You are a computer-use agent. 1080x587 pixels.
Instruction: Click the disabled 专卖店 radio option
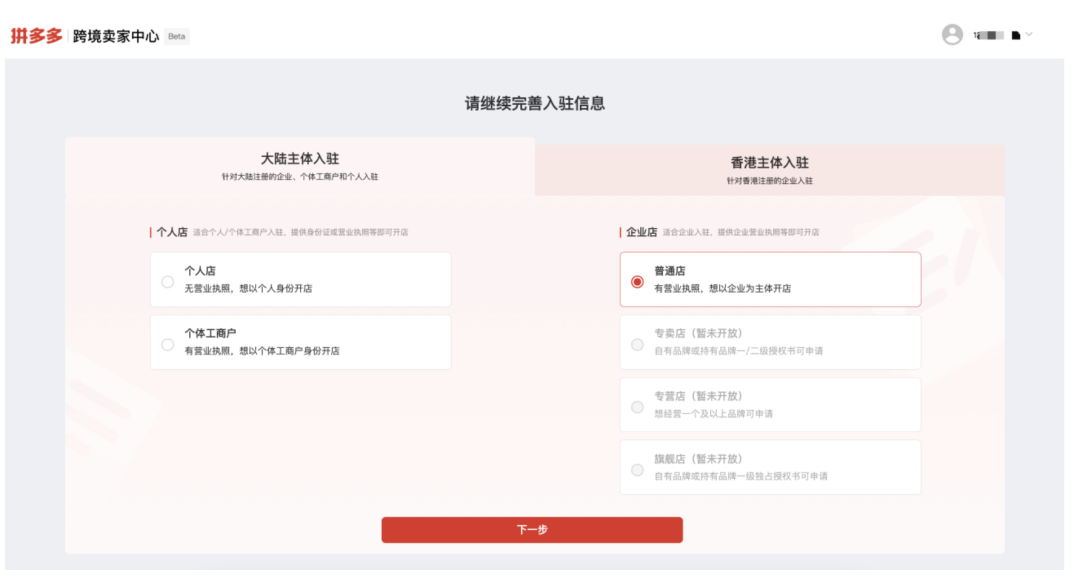[637, 344]
